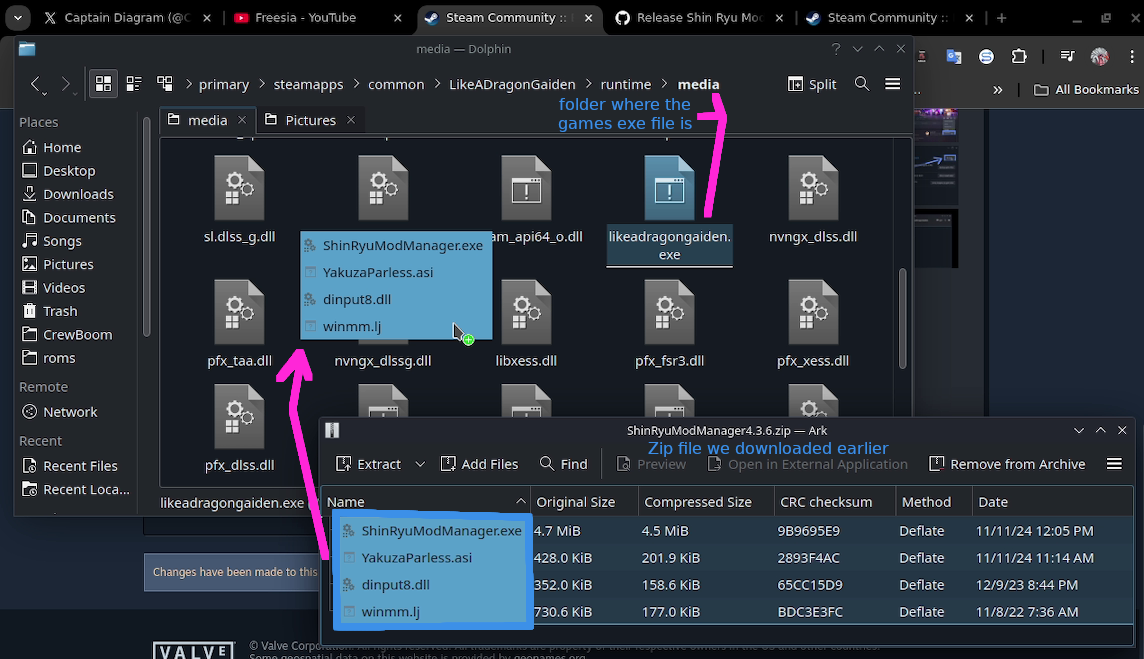Viewport: 1144px width, 659px height.
Task: Navigate to steamapps in breadcrumb path
Action: 308,84
